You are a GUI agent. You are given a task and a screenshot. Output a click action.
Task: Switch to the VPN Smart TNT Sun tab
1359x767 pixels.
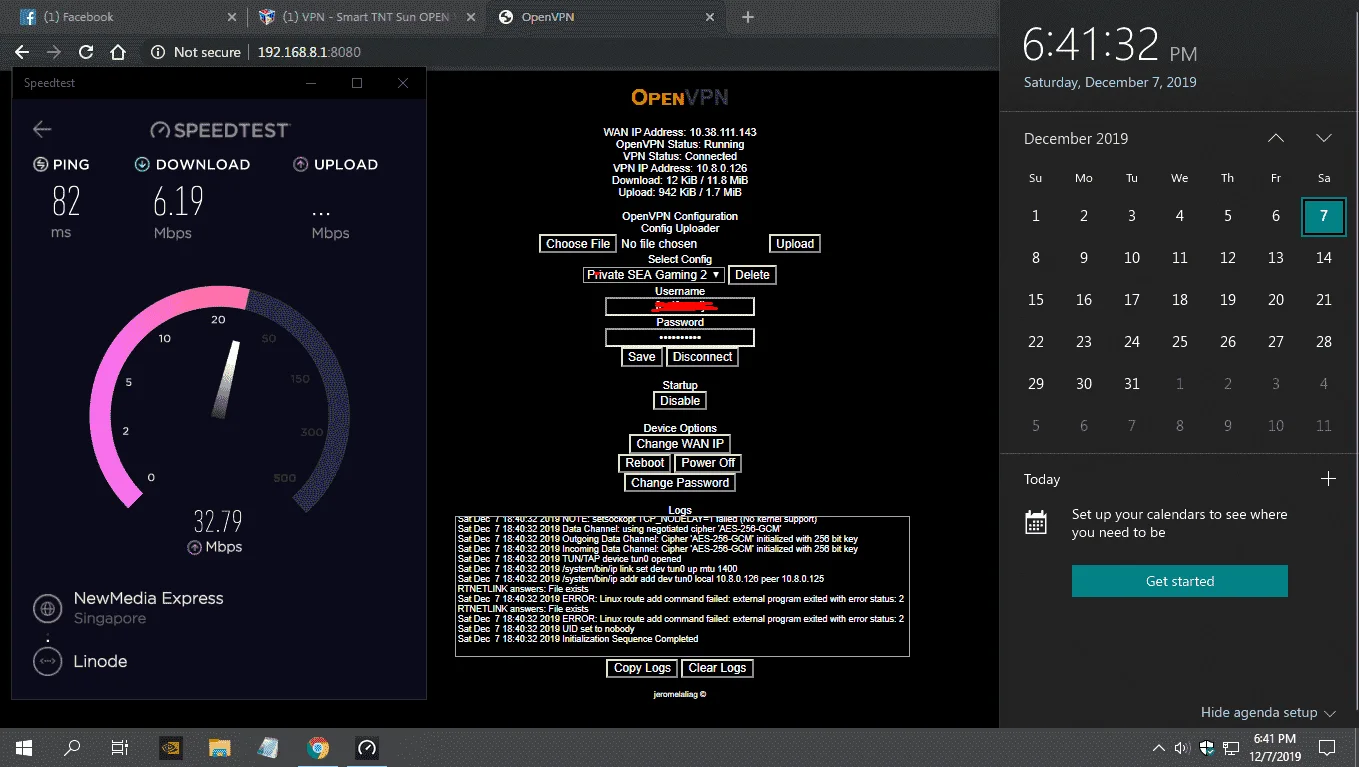point(365,17)
